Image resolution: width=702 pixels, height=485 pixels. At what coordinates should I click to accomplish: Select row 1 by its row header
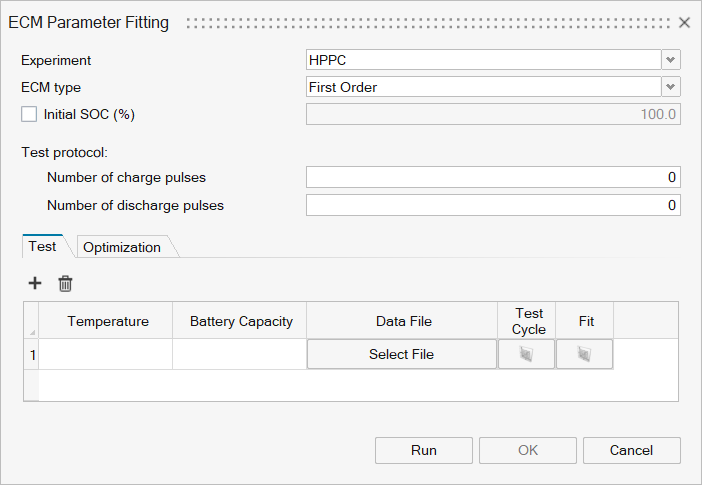[x=31, y=354]
